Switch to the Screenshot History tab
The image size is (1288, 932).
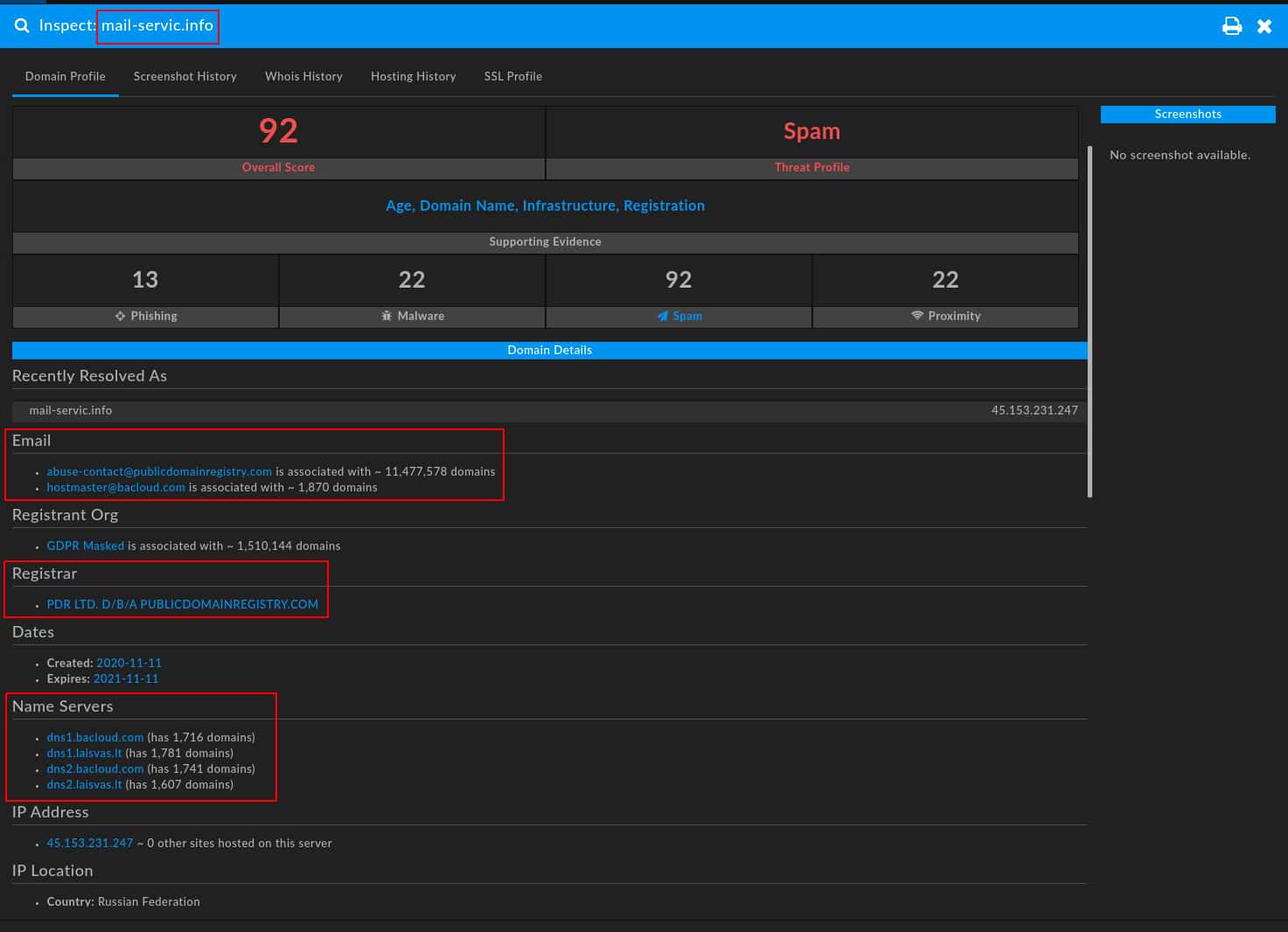point(184,76)
